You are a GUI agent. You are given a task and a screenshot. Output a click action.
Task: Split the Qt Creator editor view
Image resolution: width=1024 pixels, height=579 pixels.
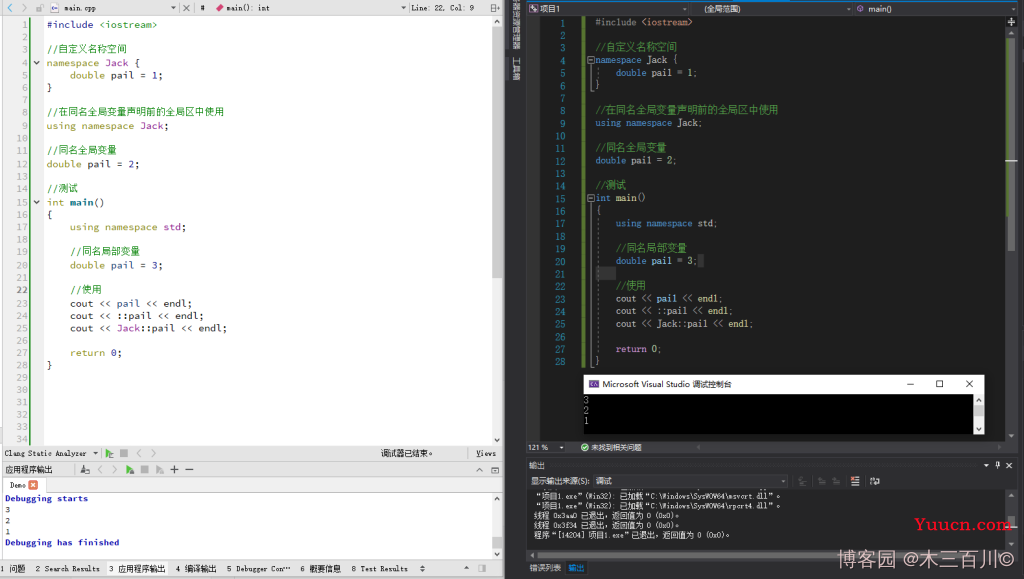pos(494,8)
